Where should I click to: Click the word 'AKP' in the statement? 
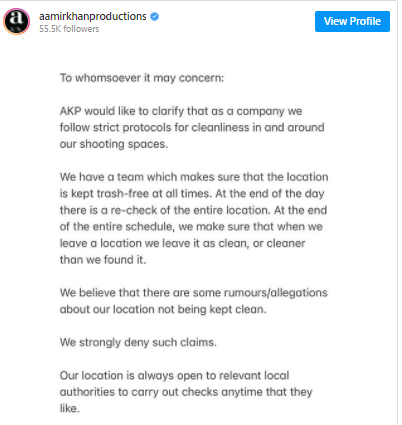point(70,111)
